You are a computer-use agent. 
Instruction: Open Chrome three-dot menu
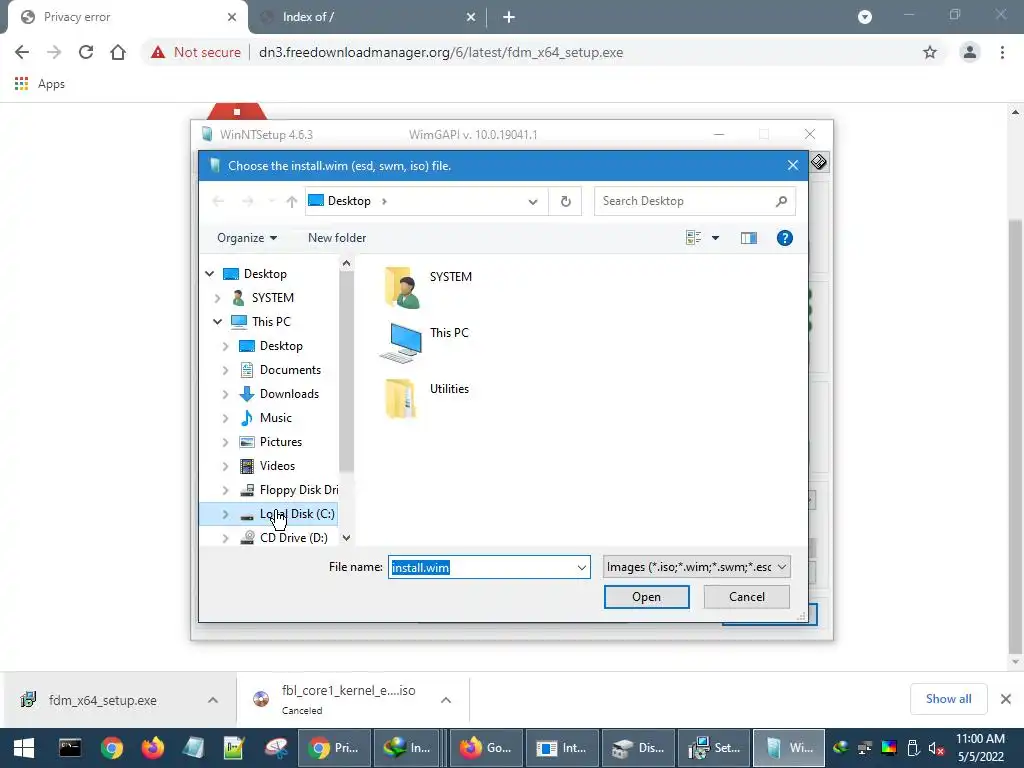click(1002, 52)
